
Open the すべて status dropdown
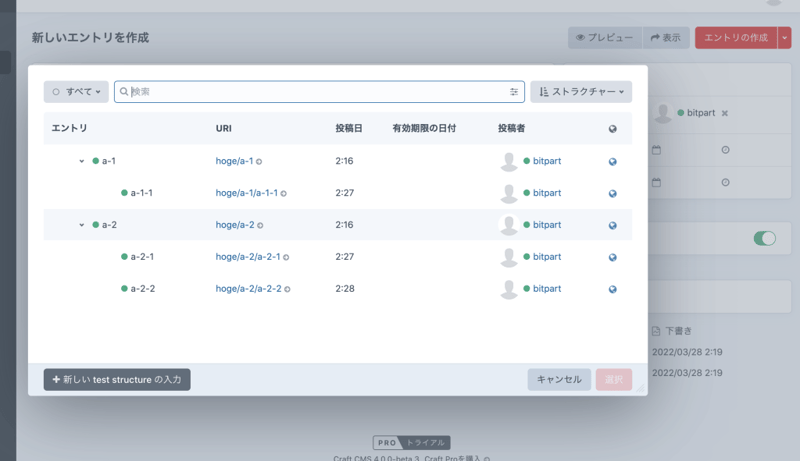click(x=76, y=92)
